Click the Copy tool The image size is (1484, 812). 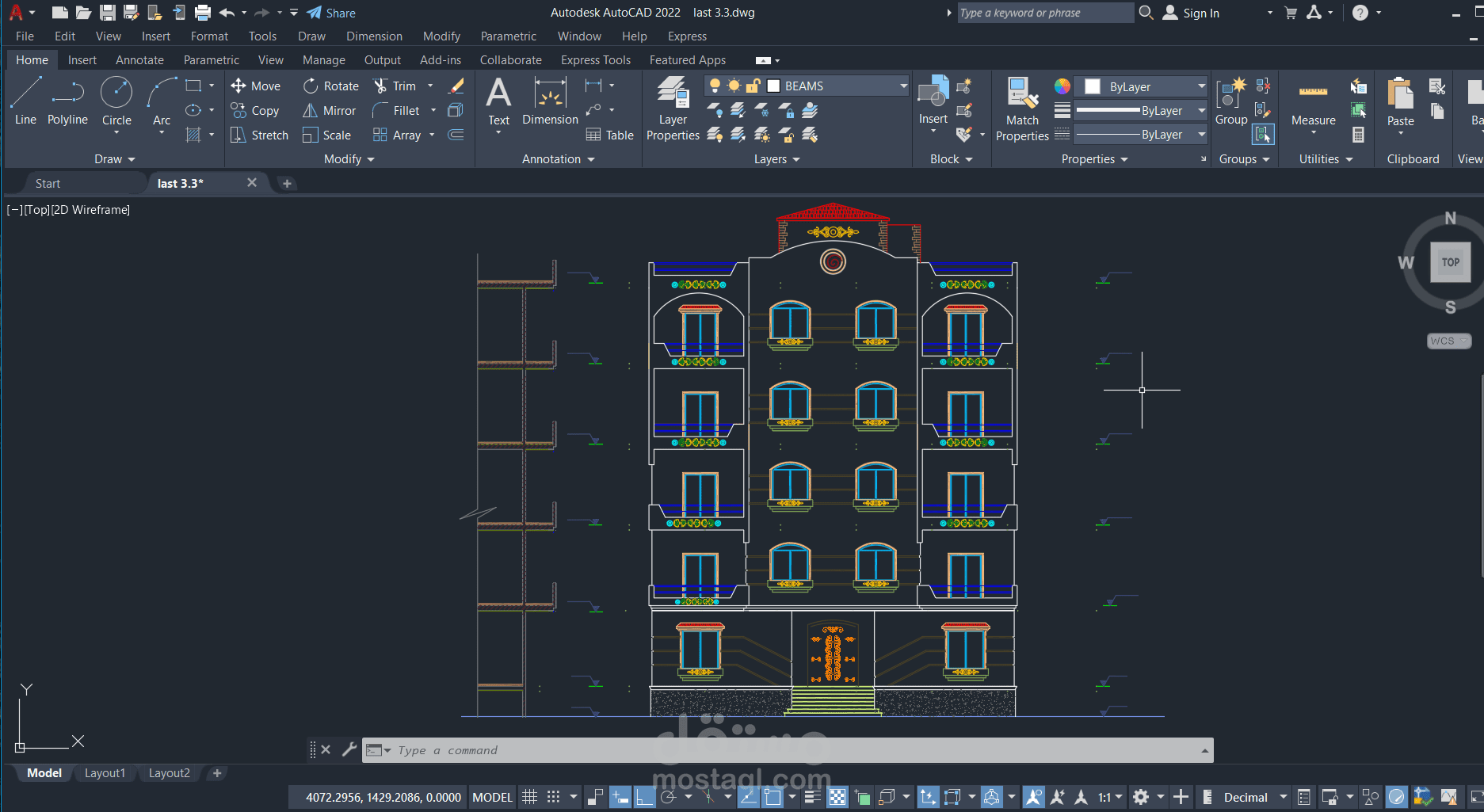coord(254,110)
